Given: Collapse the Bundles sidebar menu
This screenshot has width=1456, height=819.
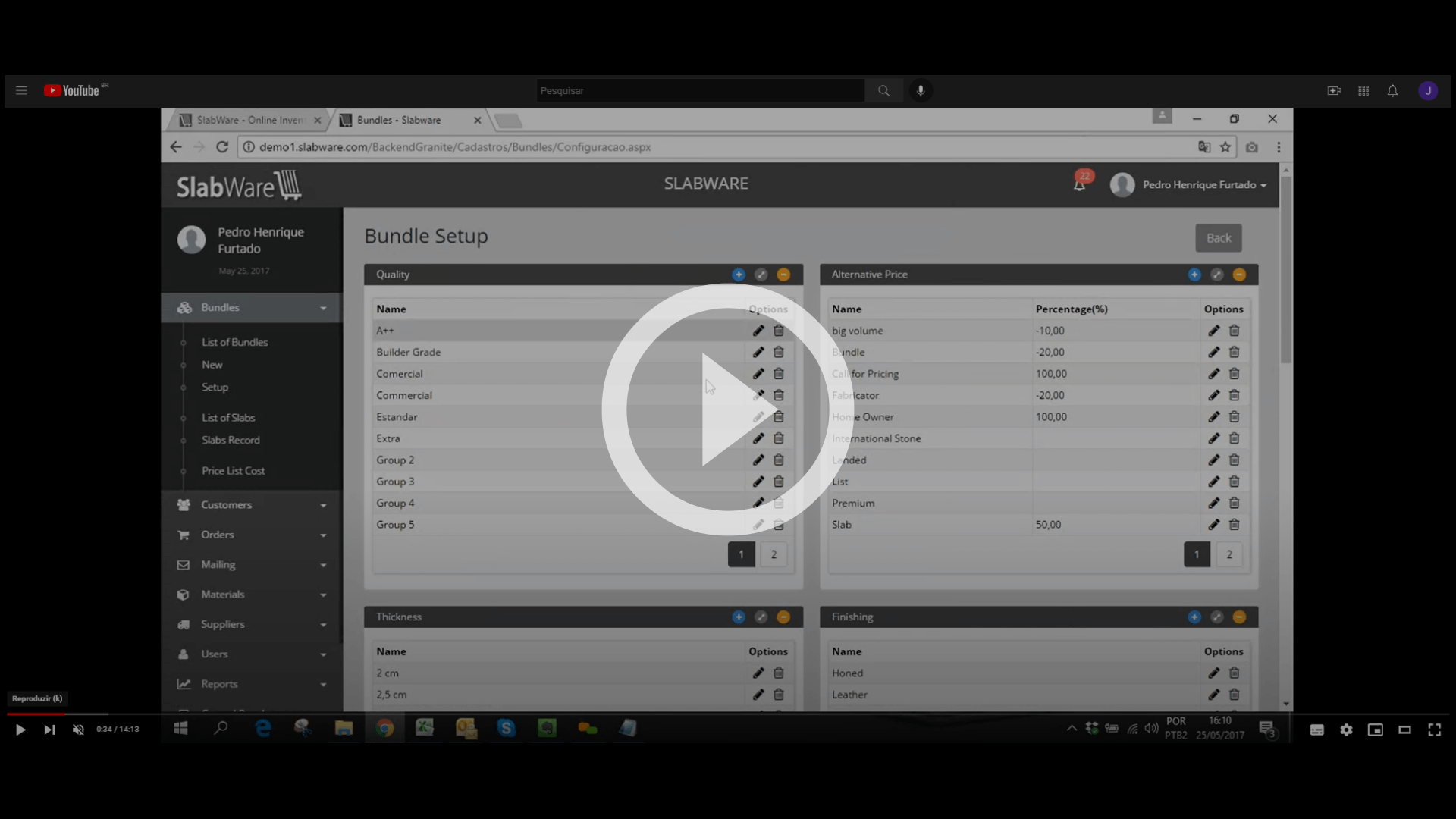Looking at the screenshot, I should (x=252, y=308).
